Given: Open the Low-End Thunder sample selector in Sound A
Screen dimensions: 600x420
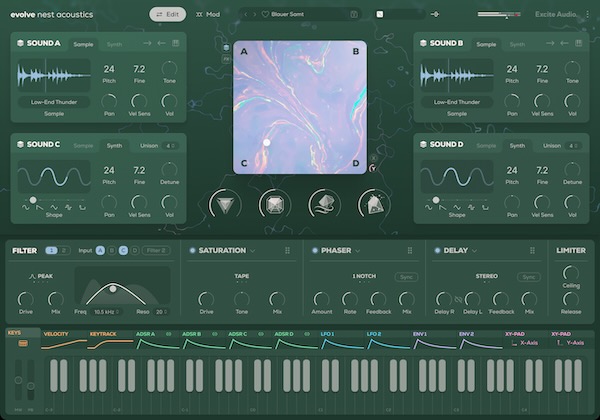Looking at the screenshot, I should coord(54,102).
